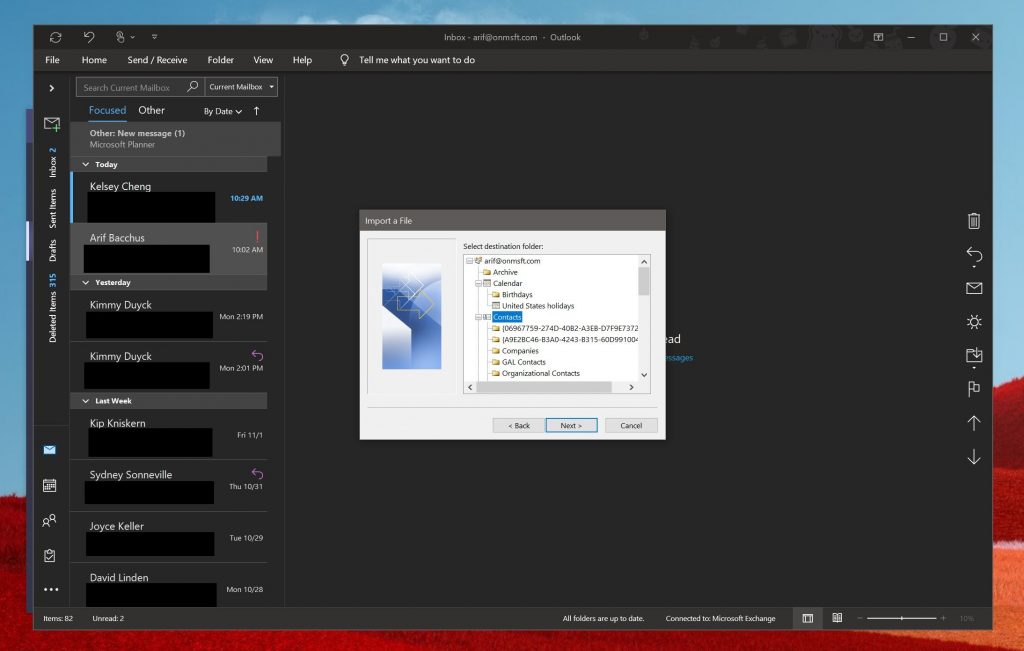Open the Folder menu tab
The height and width of the screenshot is (651, 1024).
click(x=220, y=60)
